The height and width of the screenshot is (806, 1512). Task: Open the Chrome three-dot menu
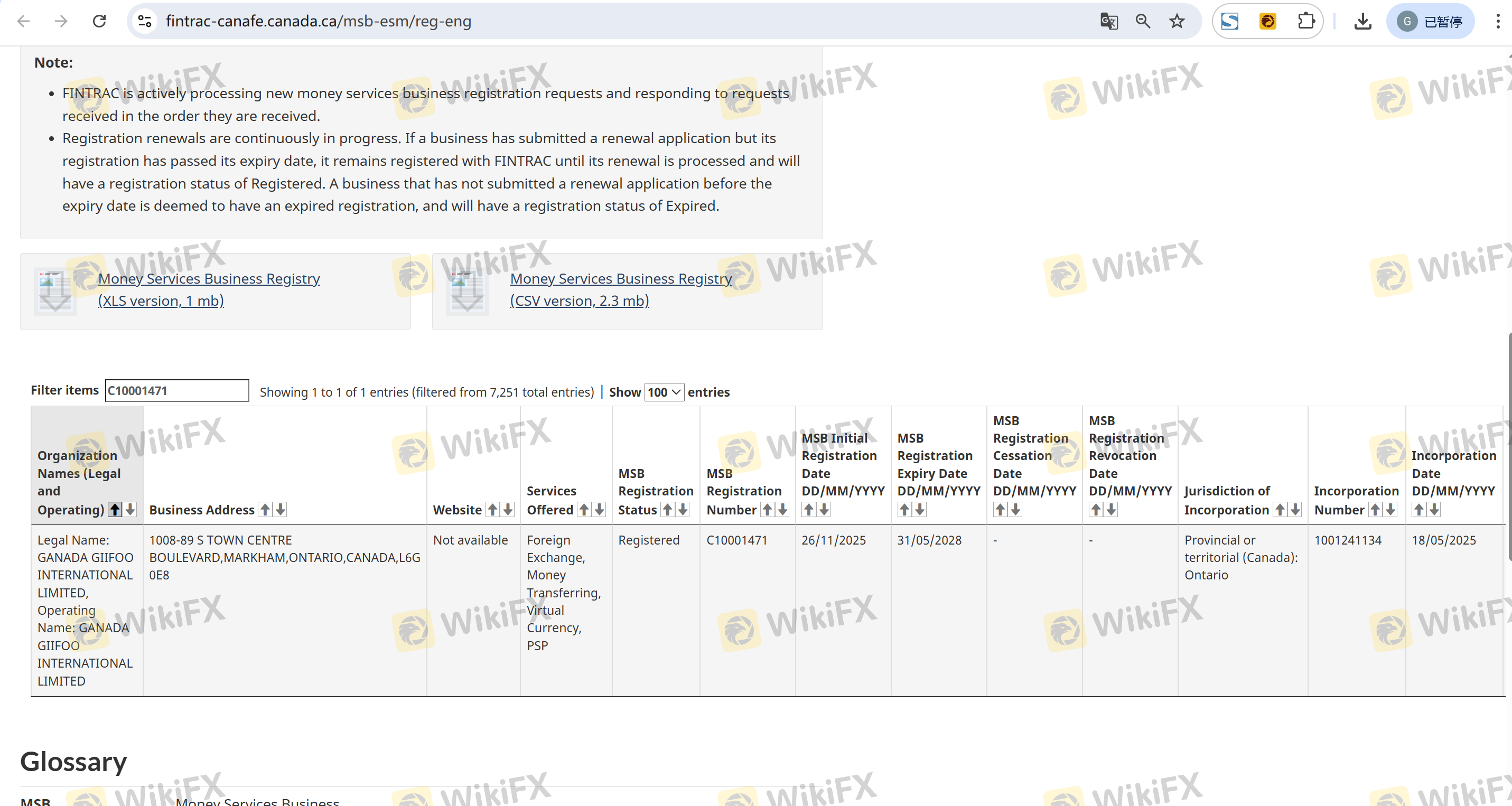click(x=1497, y=21)
